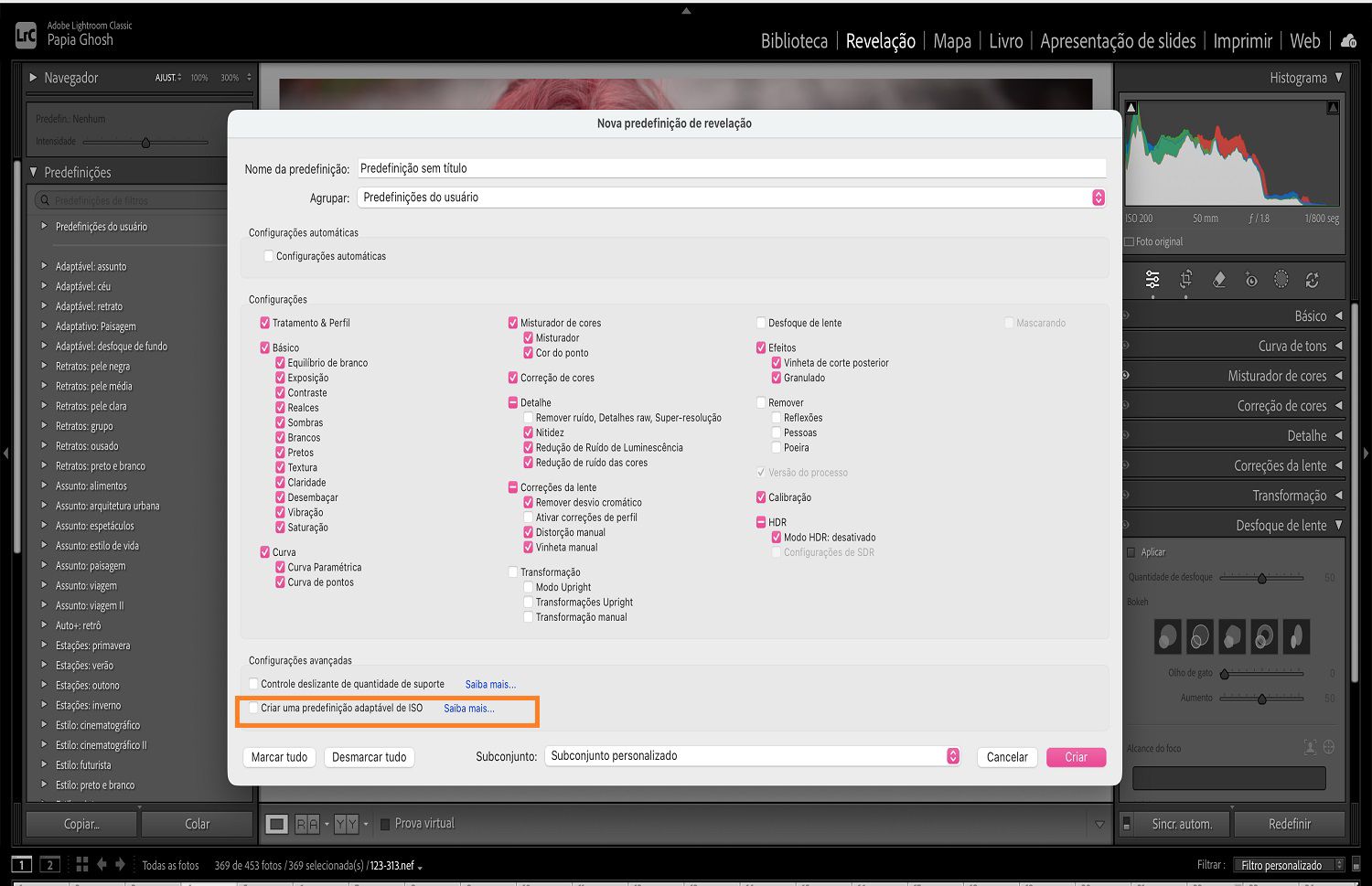Image resolution: width=1372 pixels, height=886 pixels.
Task: Switch to Loupe view in the bottom toolbar
Action: pyautogui.click(x=276, y=824)
